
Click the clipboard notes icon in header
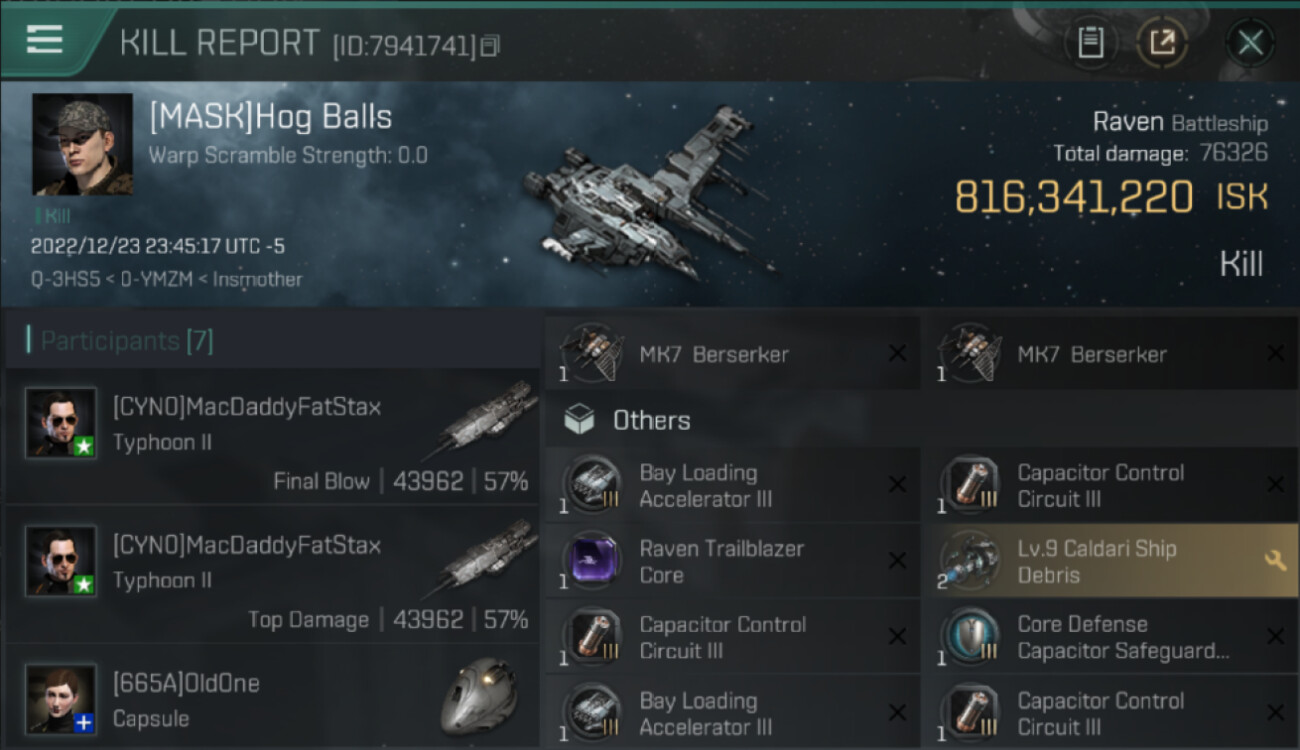coord(1091,42)
